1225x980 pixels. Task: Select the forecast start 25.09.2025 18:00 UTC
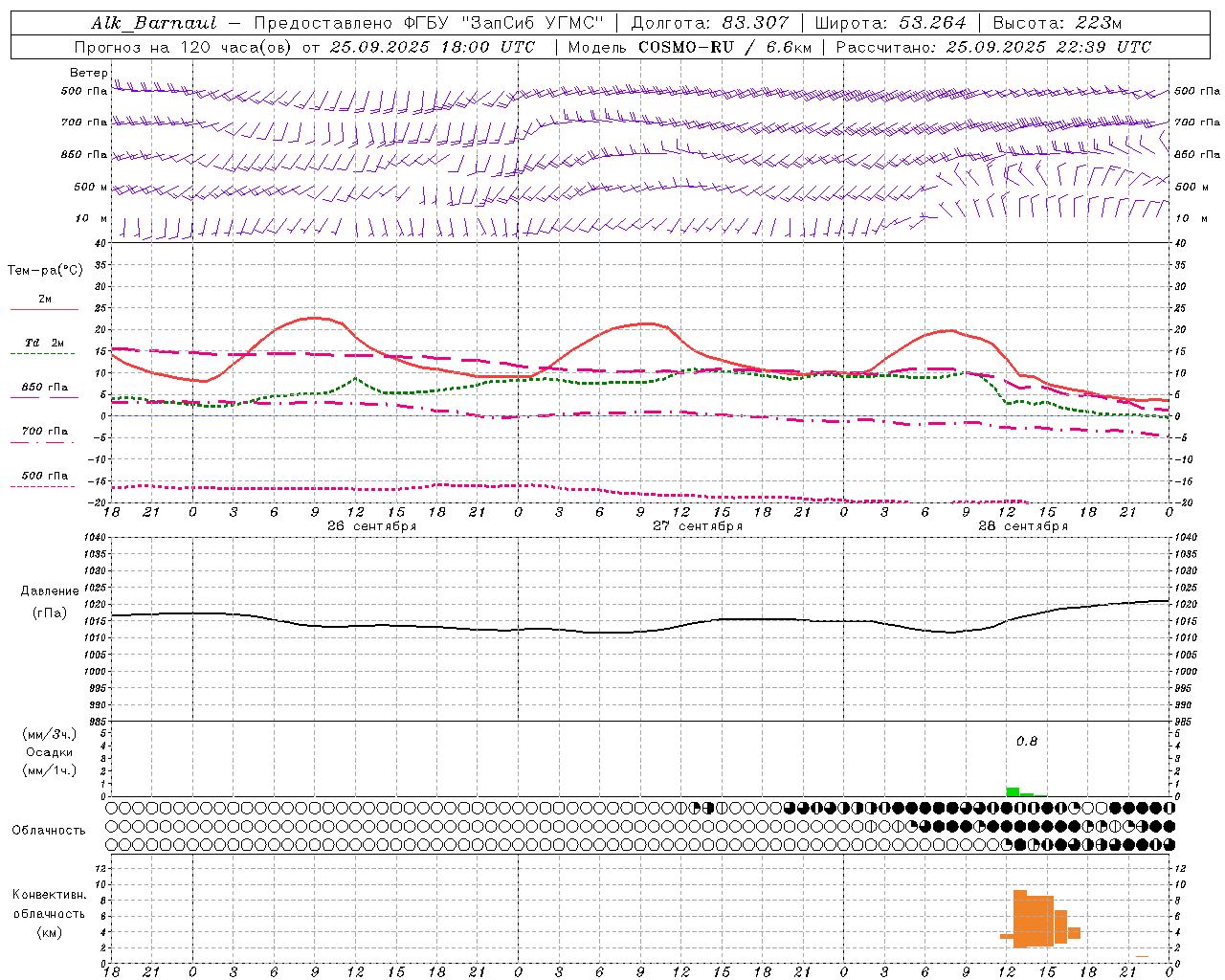[432, 47]
